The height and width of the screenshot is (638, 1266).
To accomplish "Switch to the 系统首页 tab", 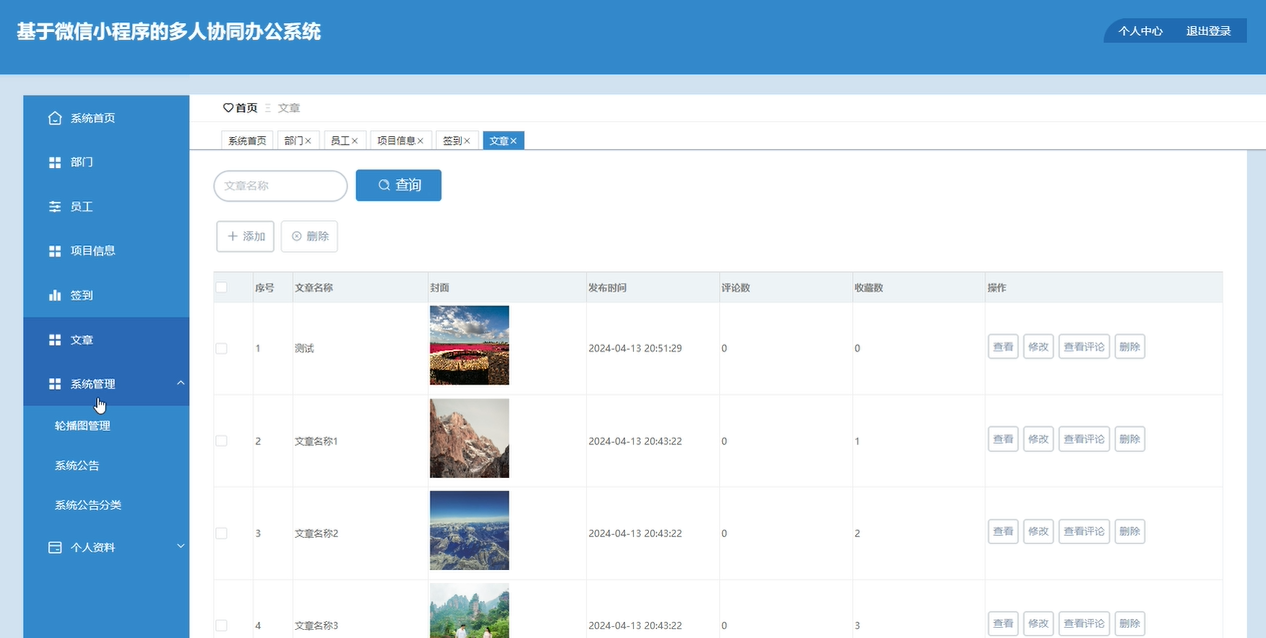I will click(247, 141).
